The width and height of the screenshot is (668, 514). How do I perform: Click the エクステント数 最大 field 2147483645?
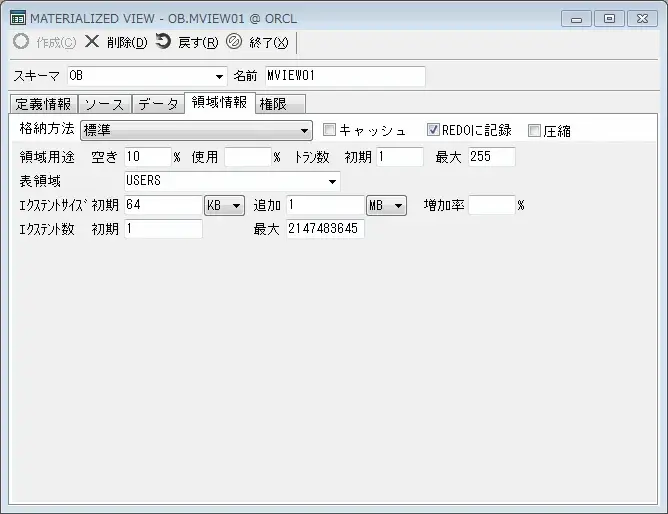[x=325, y=229]
